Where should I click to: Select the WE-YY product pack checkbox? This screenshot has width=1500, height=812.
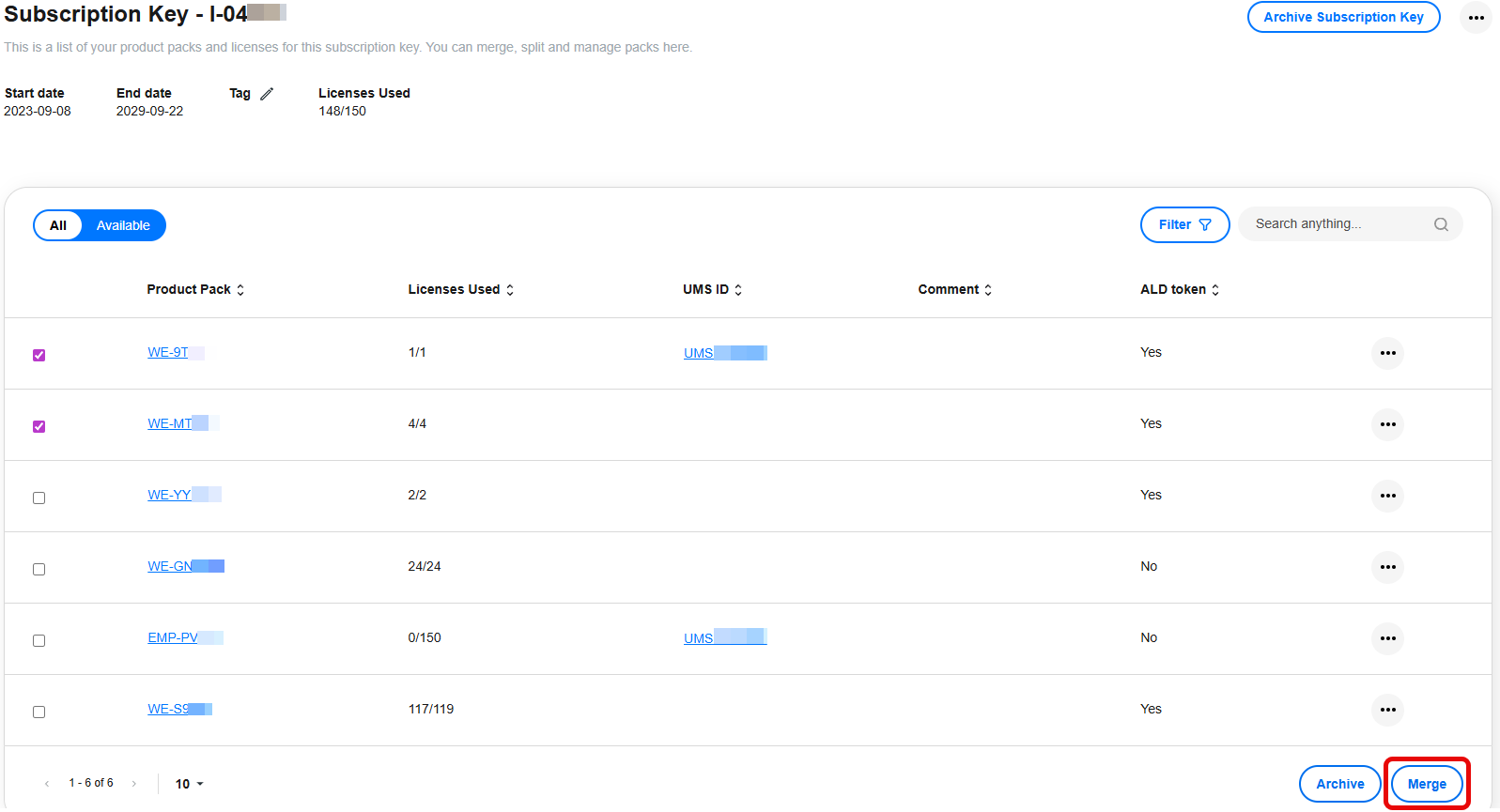coord(39,498)
